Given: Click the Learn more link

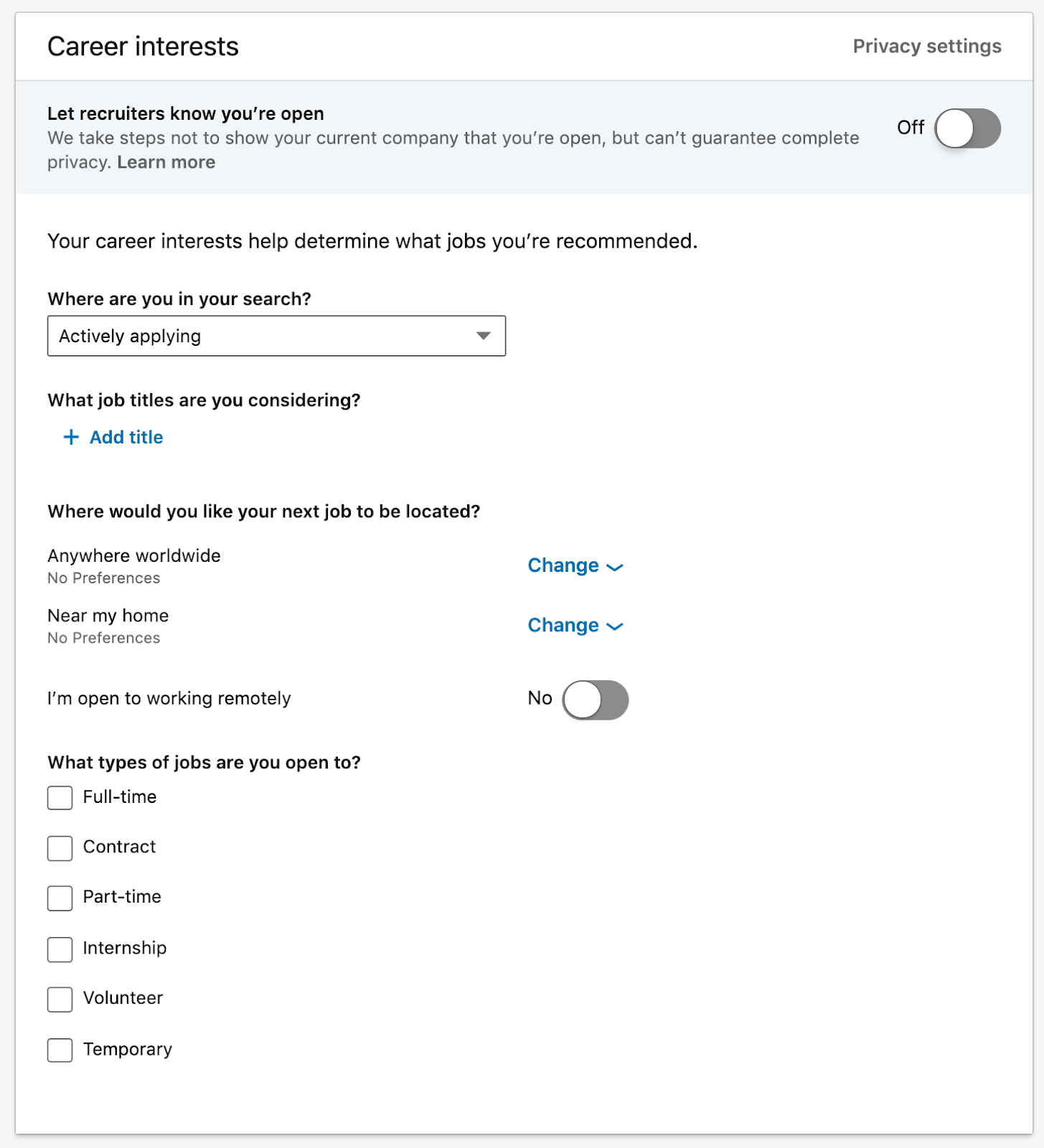Looking at the screenshot, I should tap(166, 162).
